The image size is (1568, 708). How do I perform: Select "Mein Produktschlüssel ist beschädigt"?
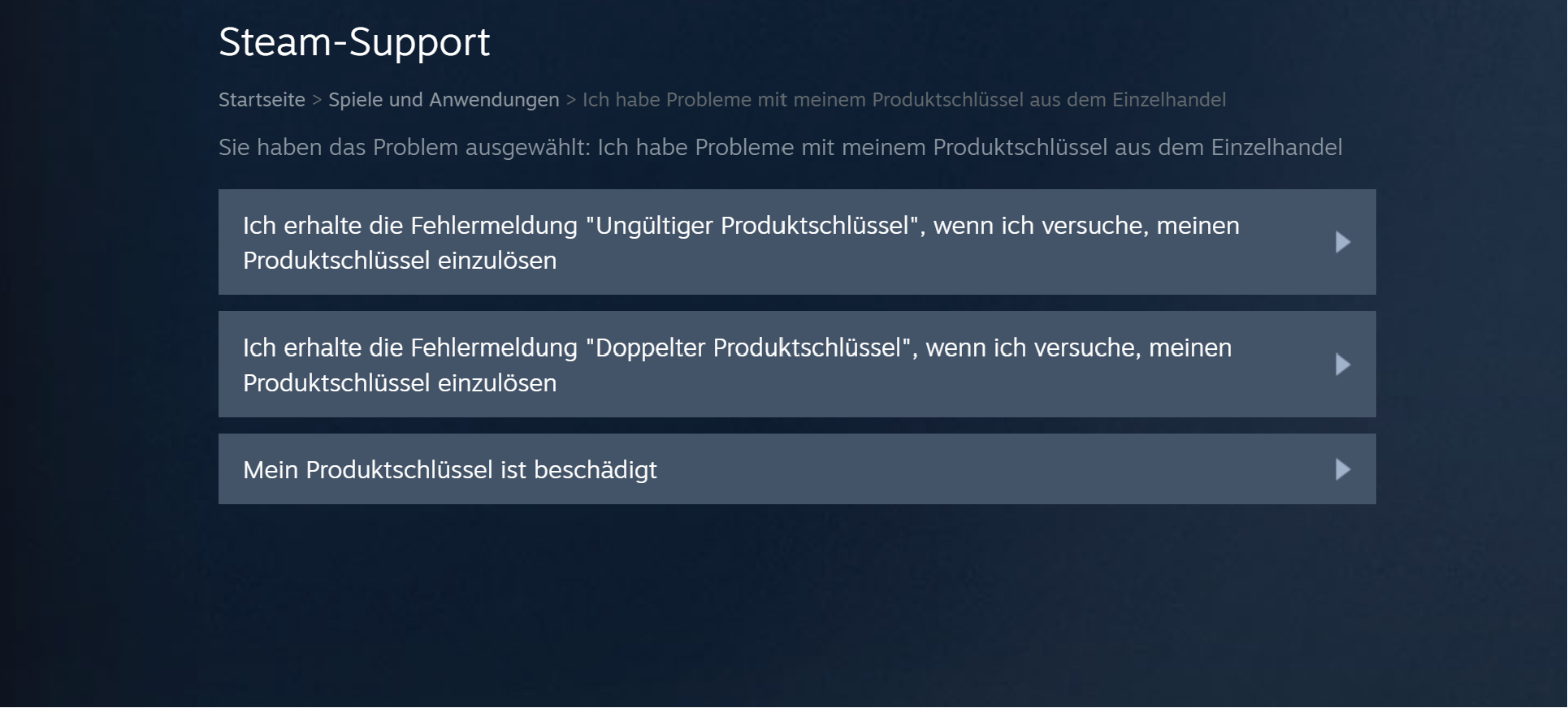pos(451,468)
